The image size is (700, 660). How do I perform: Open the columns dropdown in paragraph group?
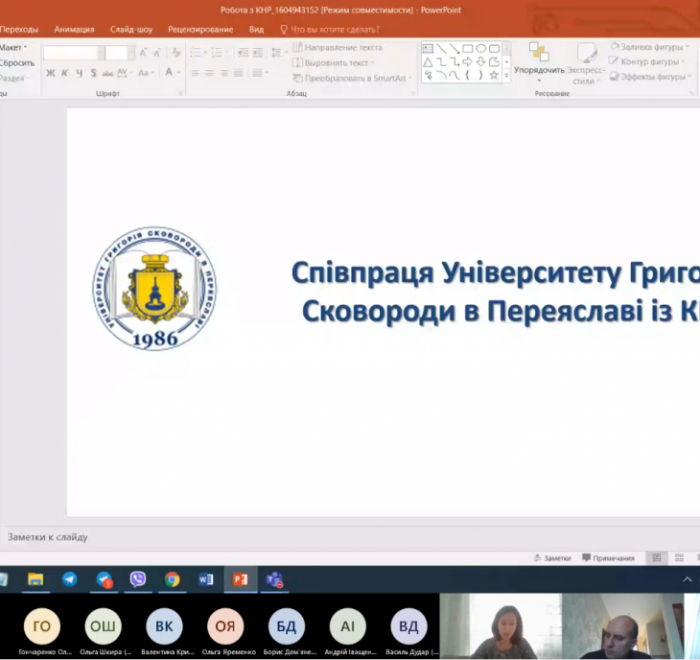click(260, 73)
